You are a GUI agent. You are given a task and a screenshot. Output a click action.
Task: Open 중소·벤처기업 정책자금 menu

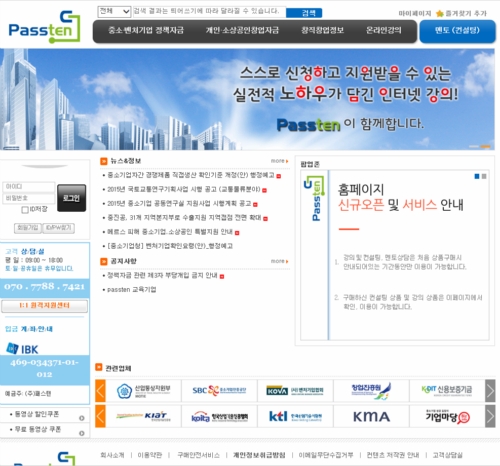[146, 30]
